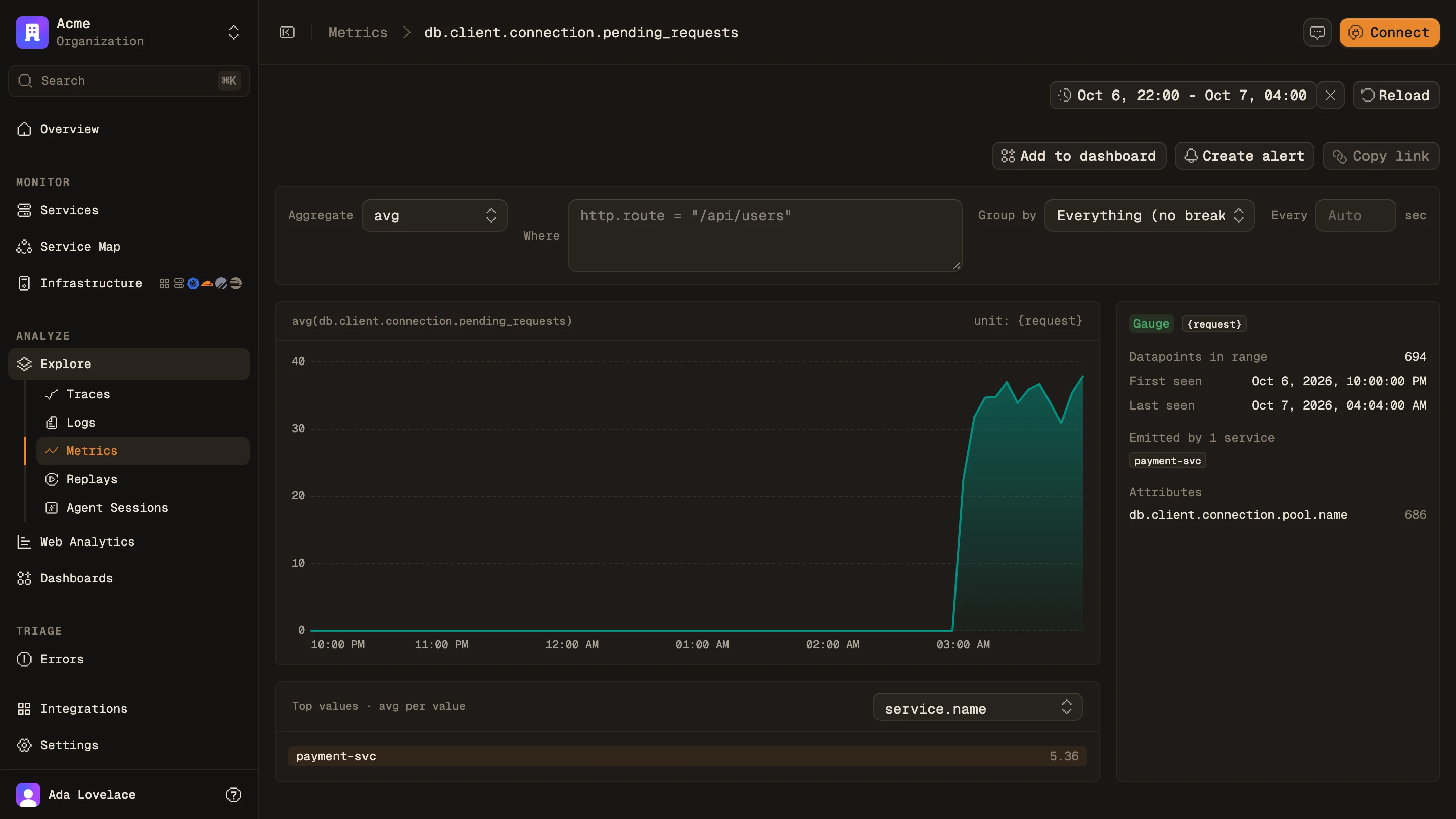
Task: Click the chart peak near 03:30 AM
Action: 1007,383
